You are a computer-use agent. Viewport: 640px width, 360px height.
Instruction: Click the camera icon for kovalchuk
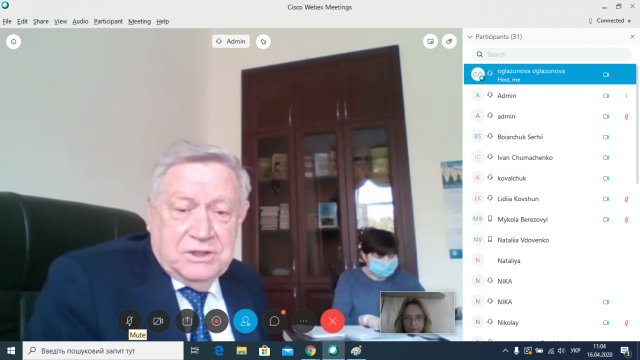coord(606,178)
